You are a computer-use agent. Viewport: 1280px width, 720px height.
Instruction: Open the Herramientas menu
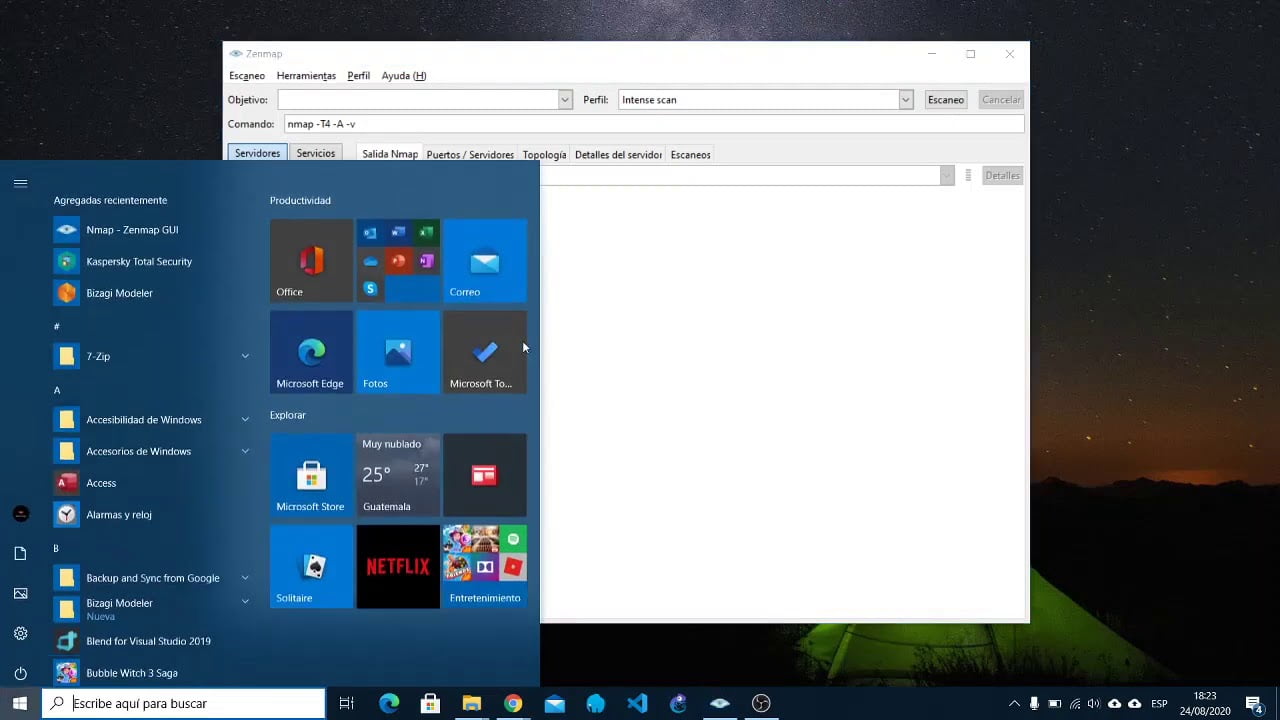[x=306, y=76]
